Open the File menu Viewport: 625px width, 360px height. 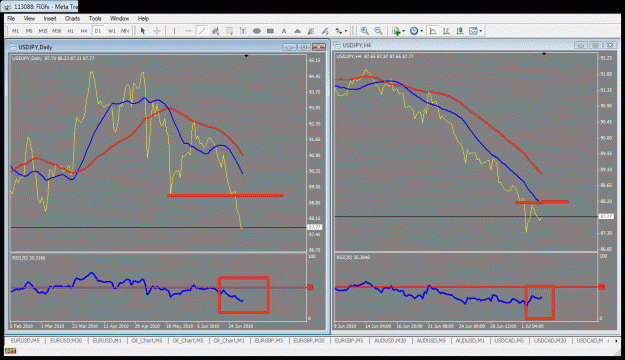pyautogui.click(x=11, y=18)
